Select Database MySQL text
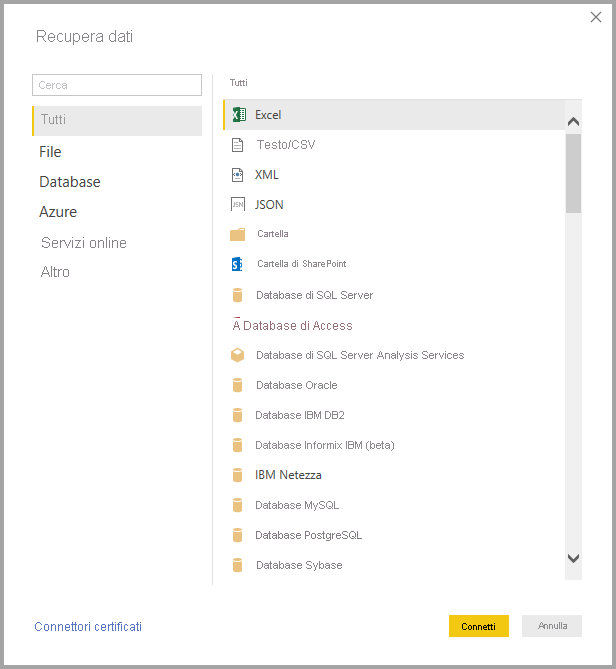Viewport: 616px width, 669px height. (x=297, y=505)
